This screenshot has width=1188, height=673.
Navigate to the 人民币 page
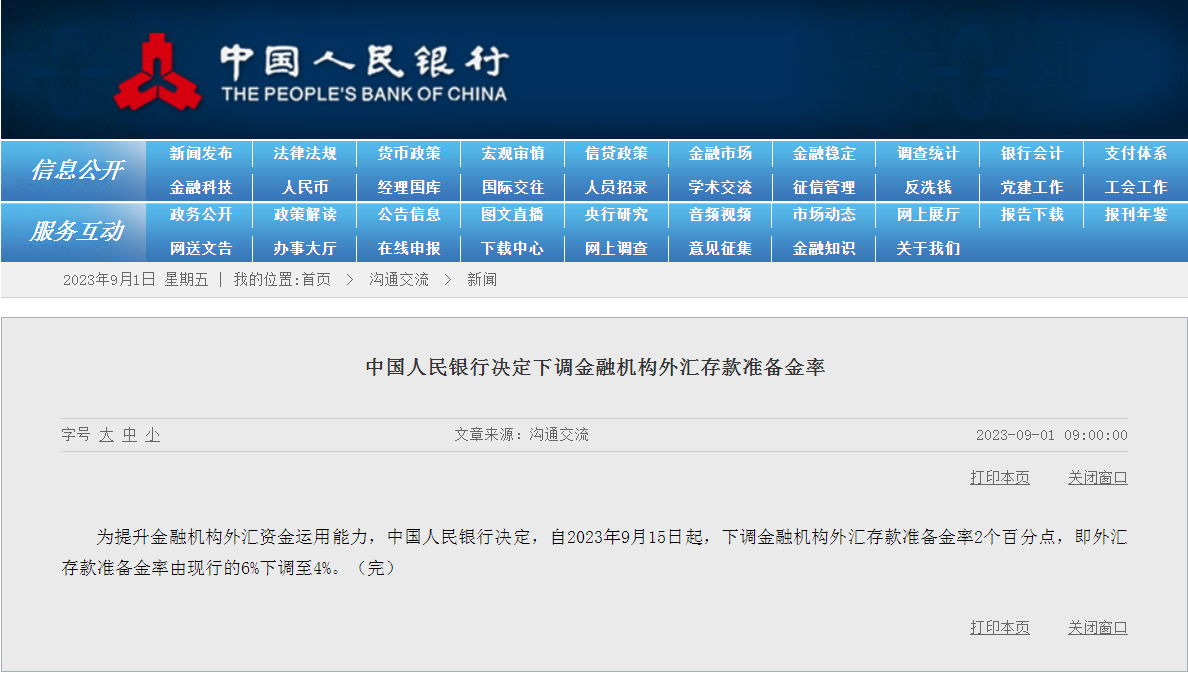pyautogui.click(x=305, y=187)
